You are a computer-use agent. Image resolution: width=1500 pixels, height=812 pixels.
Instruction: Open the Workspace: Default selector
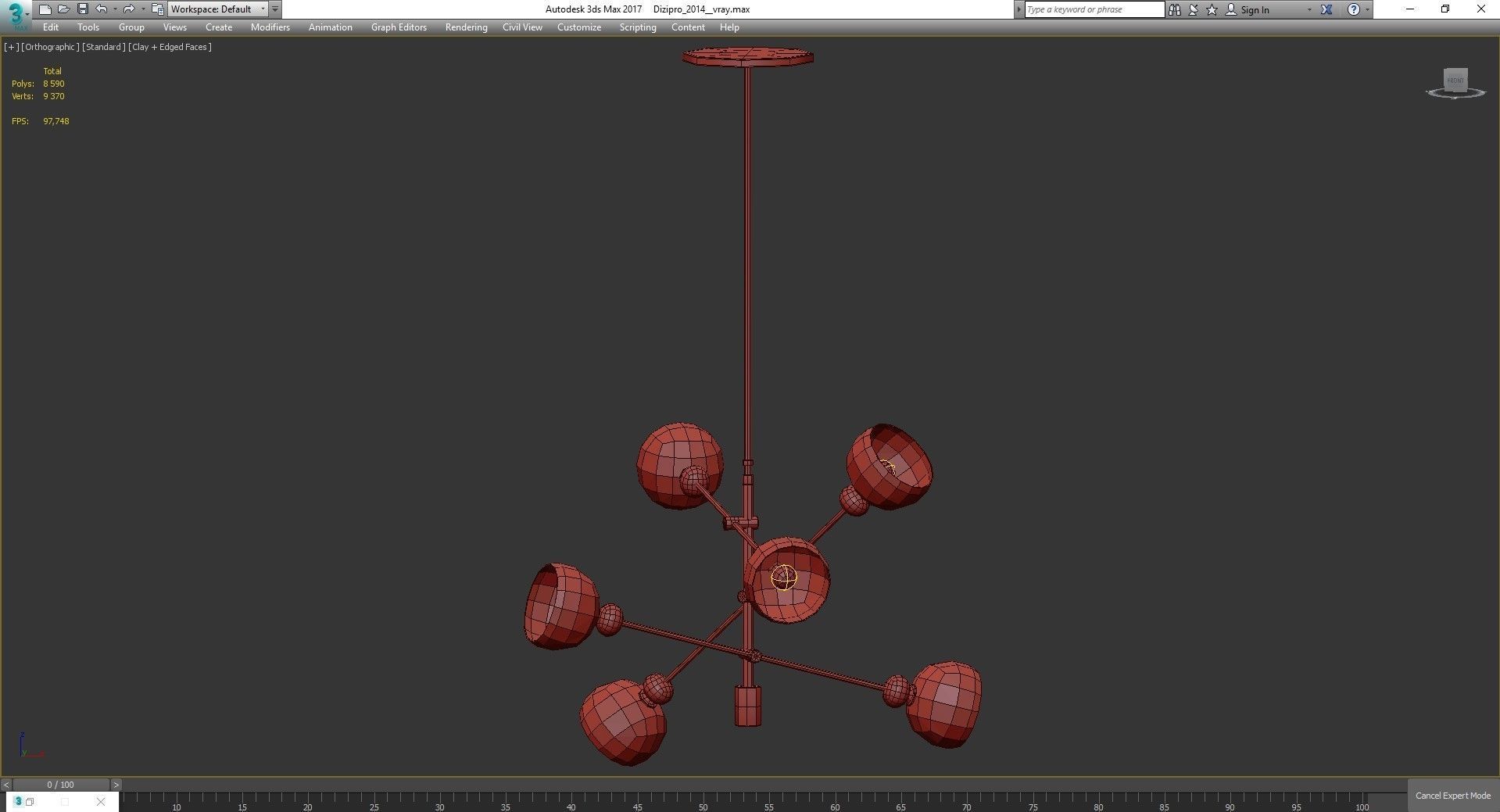pos(217,9)
